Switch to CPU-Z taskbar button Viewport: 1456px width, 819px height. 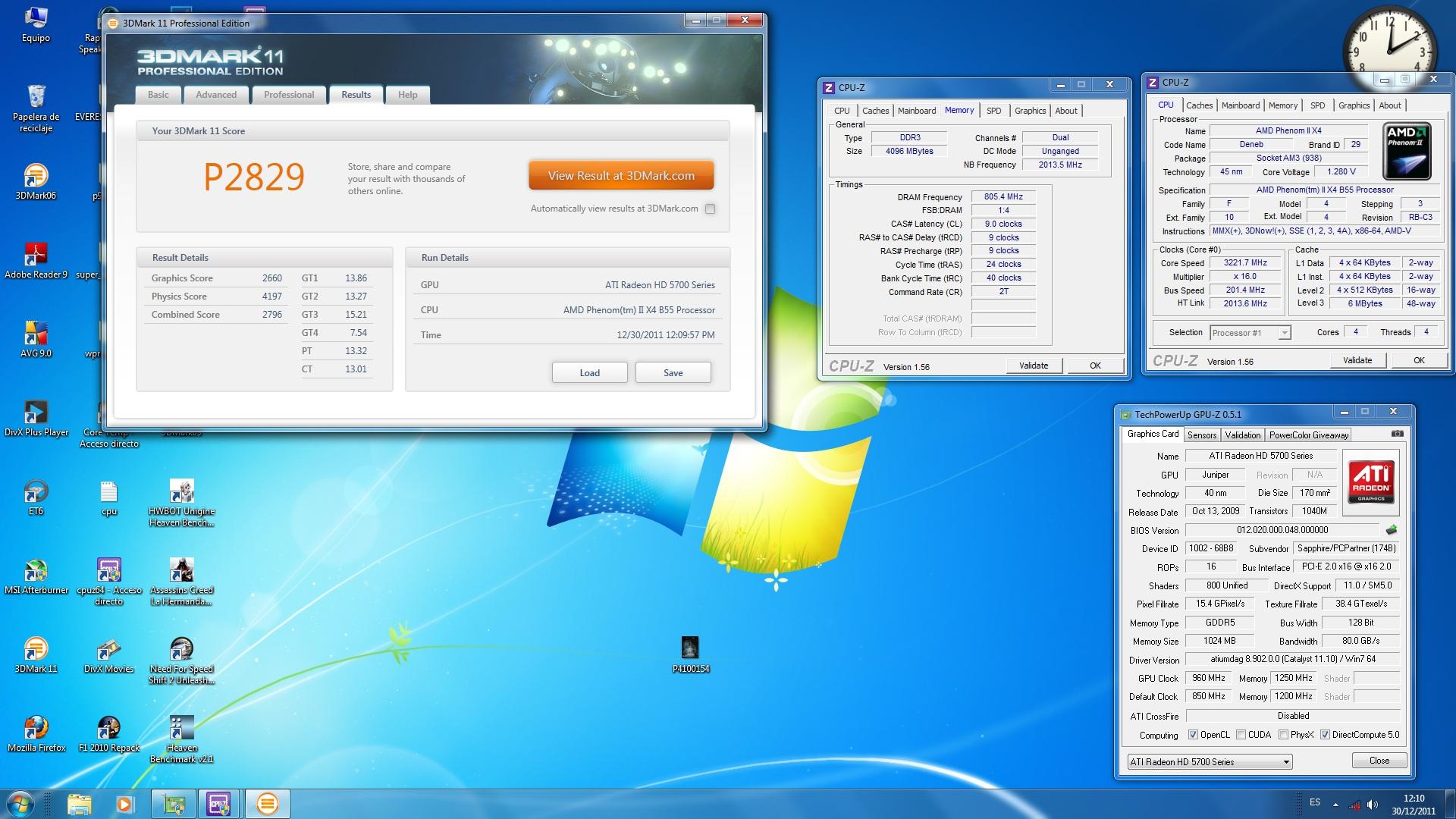tap(219, 804)
